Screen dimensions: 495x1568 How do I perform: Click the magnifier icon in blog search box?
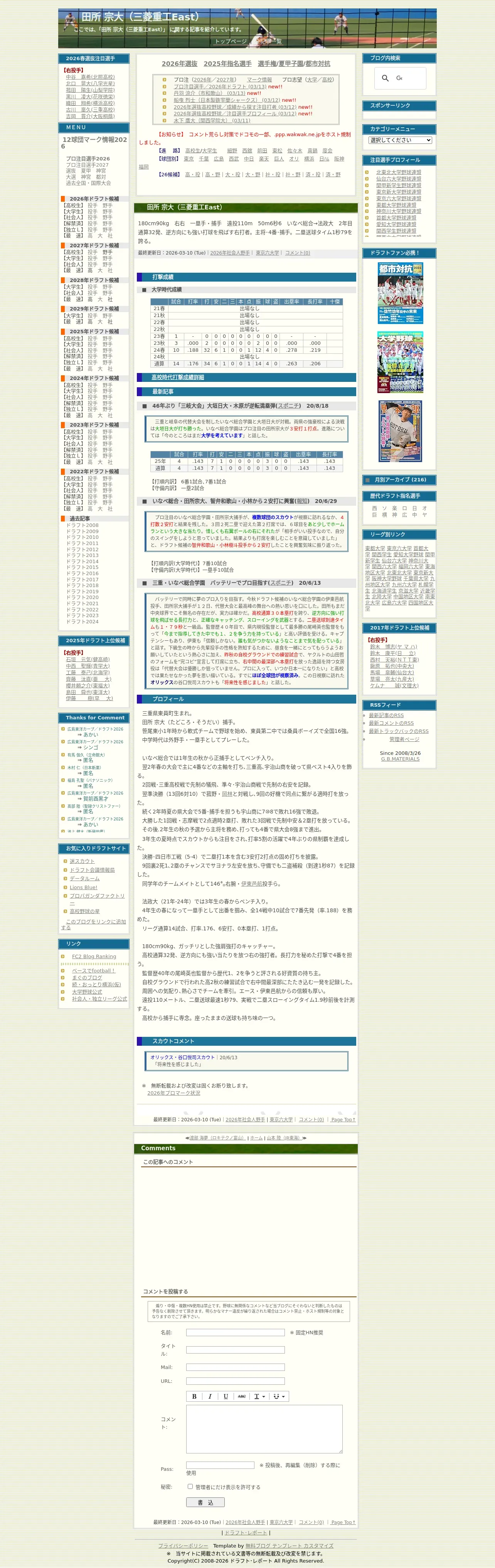click(385, 78)
